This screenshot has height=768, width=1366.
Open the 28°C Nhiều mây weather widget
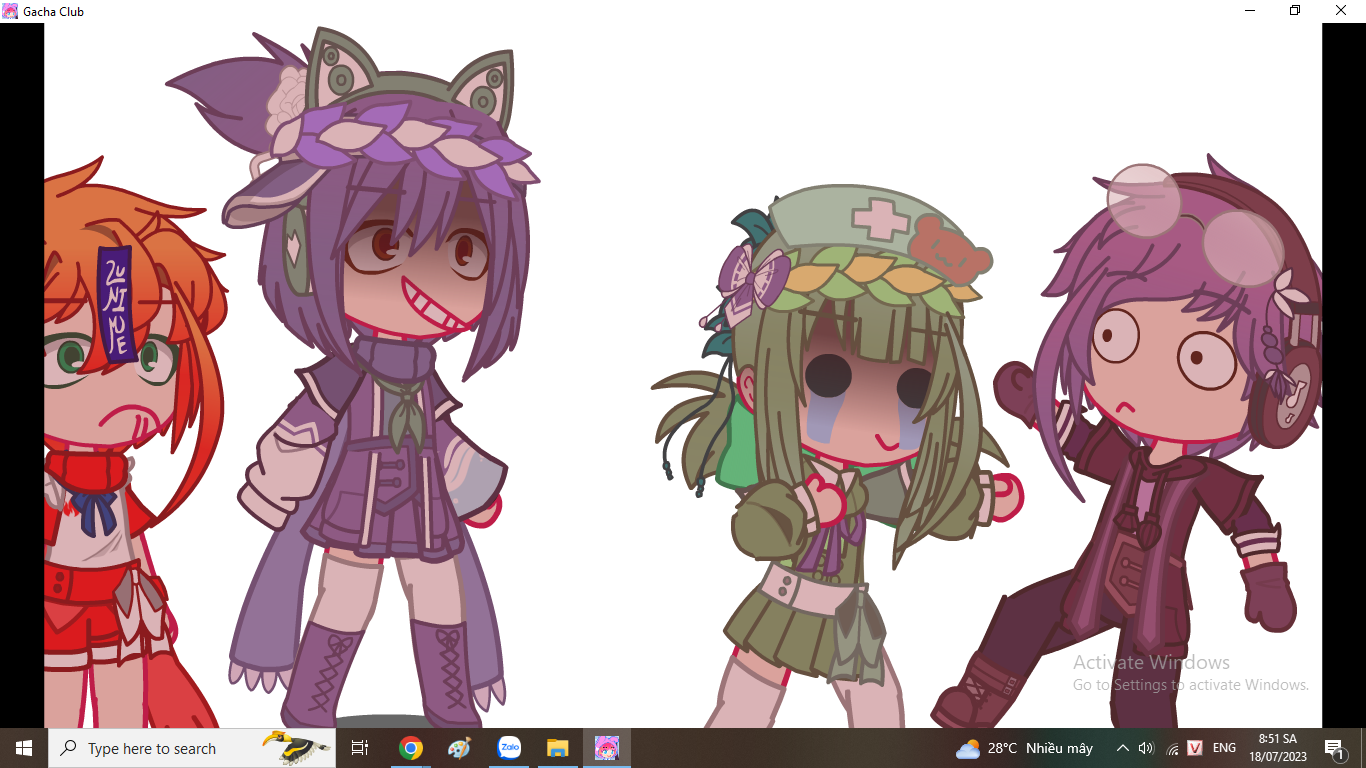click(1025, 748)
